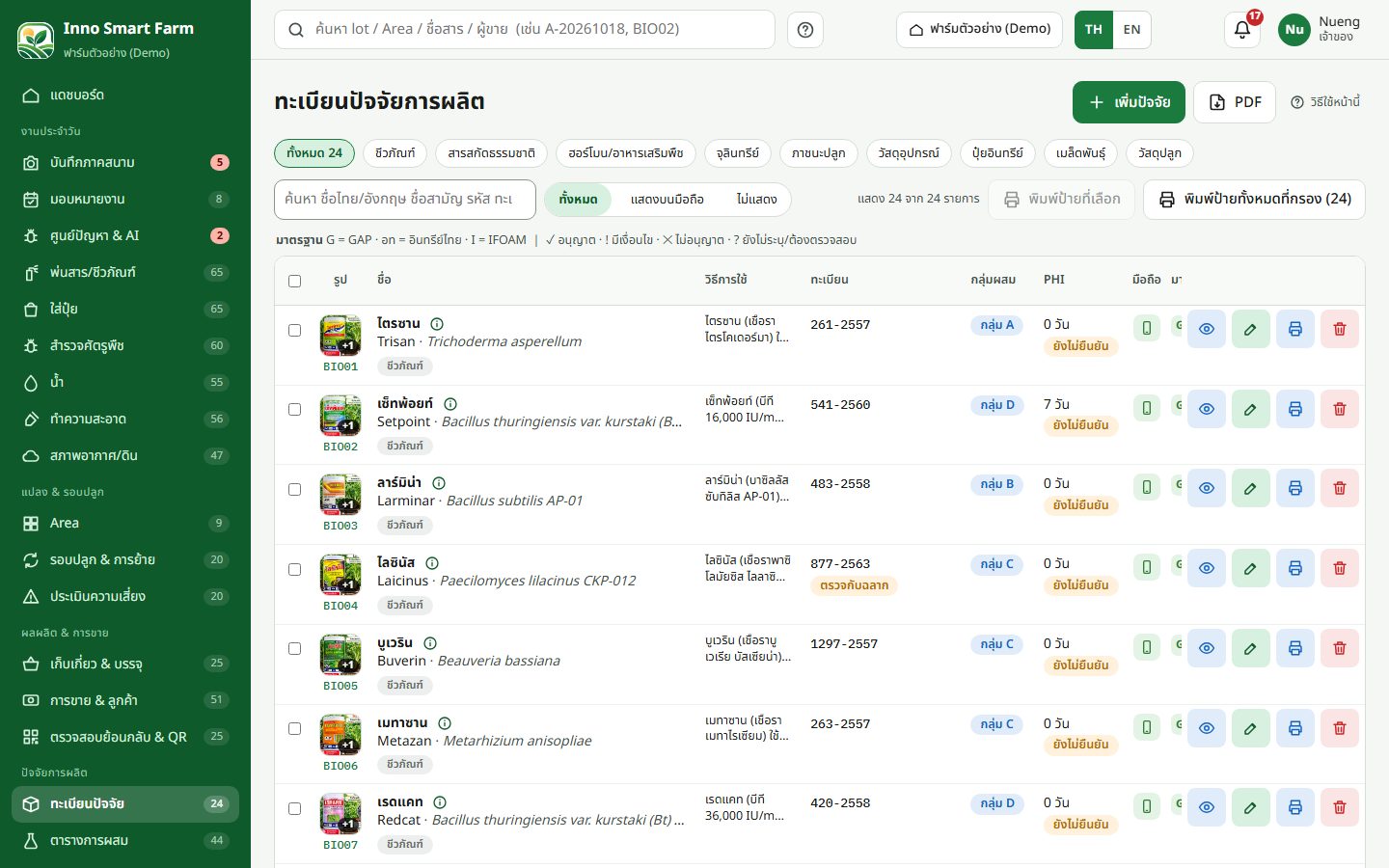
Task: Switch language to EN
Action: tap(1131, 30)
